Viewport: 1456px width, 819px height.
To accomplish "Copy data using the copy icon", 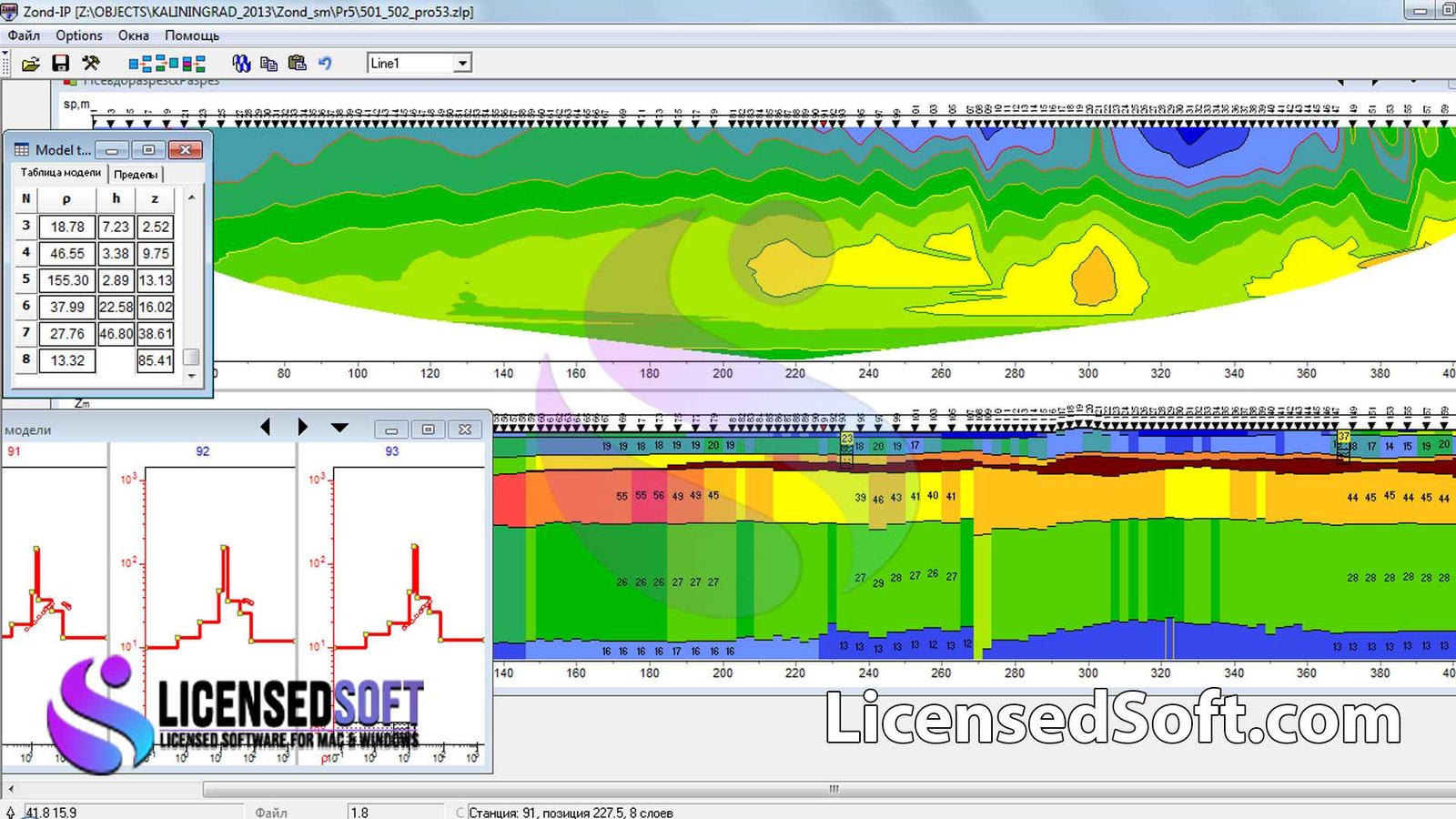I will pyautogui.click(x=268, y=63).
